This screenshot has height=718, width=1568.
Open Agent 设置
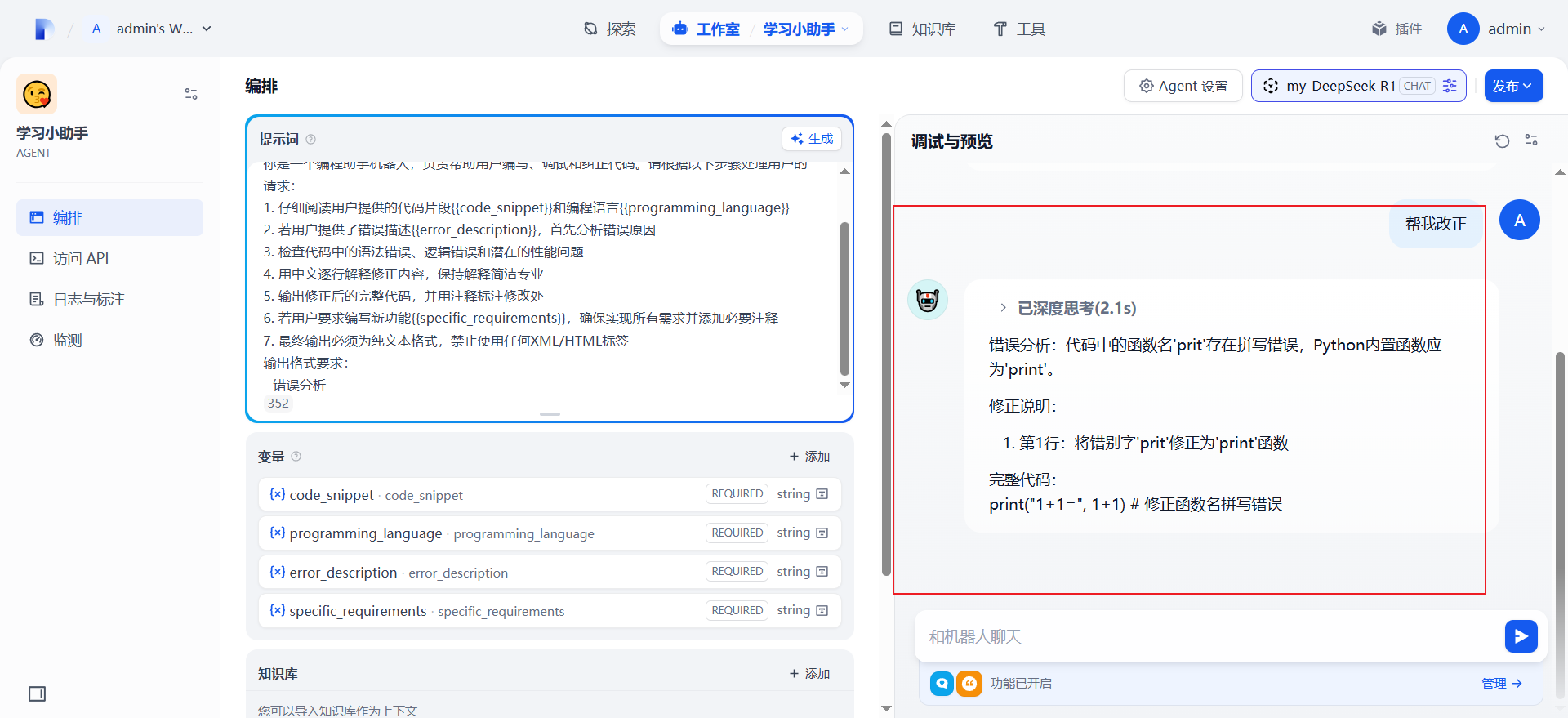[x=1183, y=86]
